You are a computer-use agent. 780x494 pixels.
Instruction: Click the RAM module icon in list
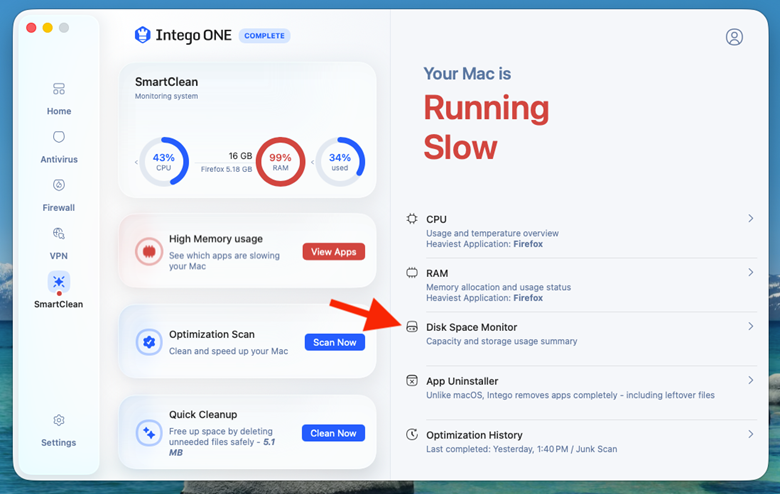click(x=412, y=273)
